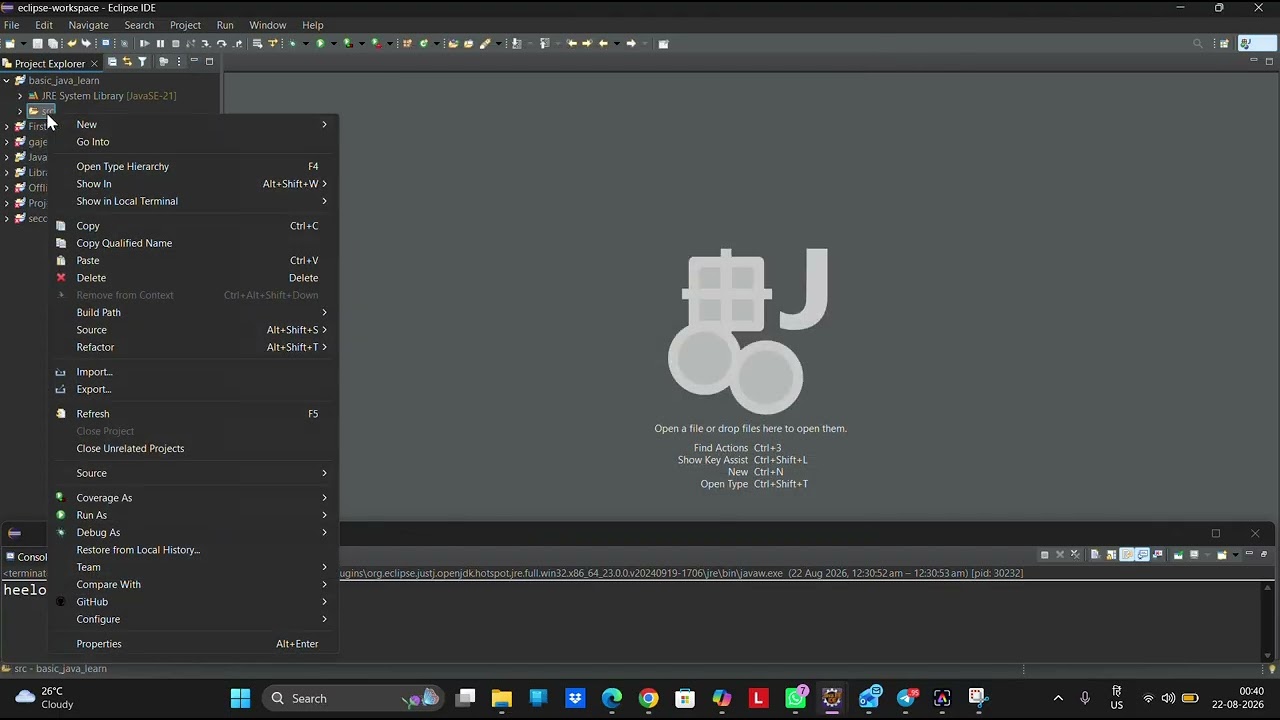Click the taskbar Search box

click(355, 698)
